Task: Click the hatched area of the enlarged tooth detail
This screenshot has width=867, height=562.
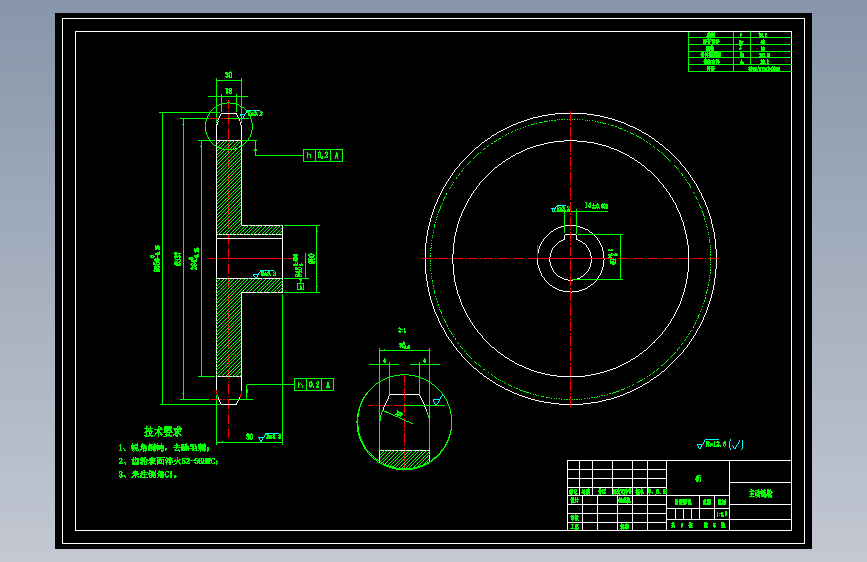Action: (x=404, y=457)
